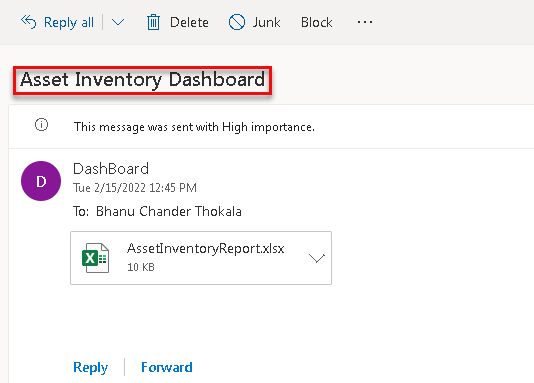
Task: Expand the Reply all options chevron
Action: [118, 22]
